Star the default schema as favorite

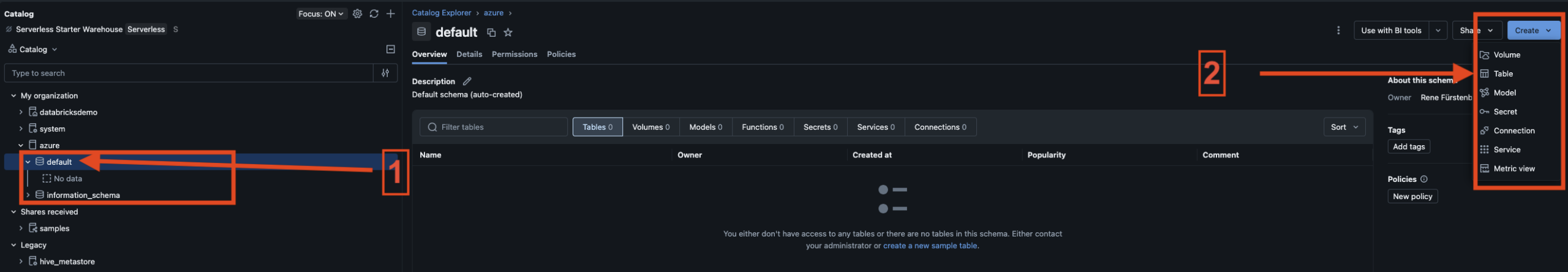508,32
